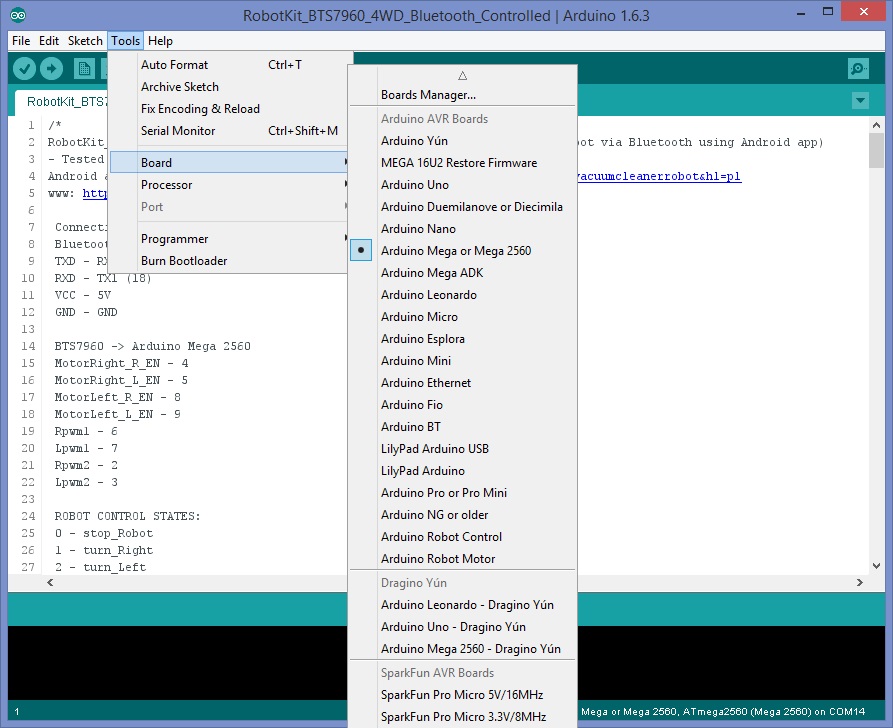Open the Edit menu

tap(49, 40)
